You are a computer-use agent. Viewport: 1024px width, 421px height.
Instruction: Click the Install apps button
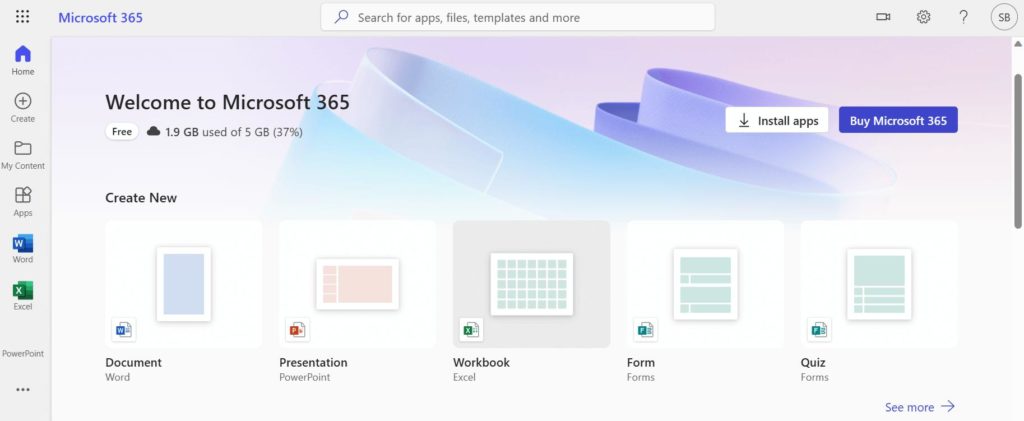777,120
